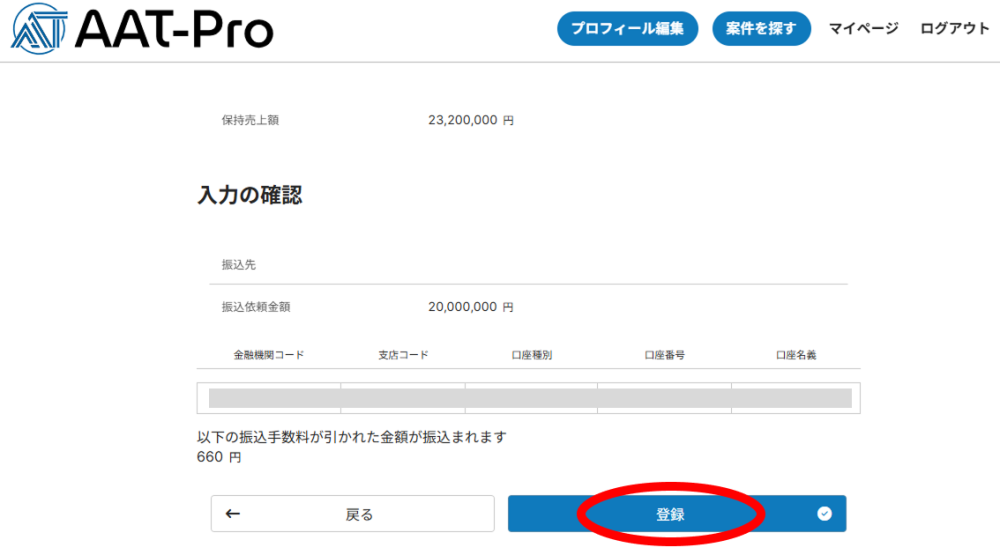Click the 入力の確認 heading

(250, 196)
